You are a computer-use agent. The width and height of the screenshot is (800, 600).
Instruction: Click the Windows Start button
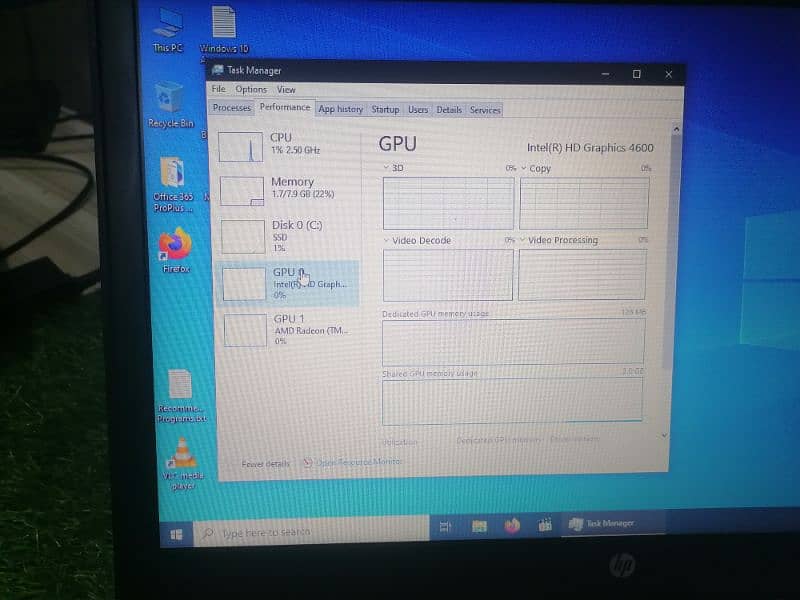point(176,534)
